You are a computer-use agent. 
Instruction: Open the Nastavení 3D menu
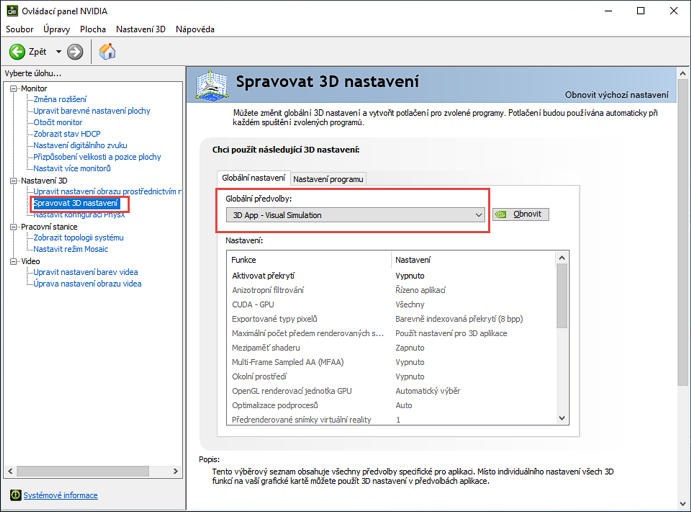tap(141, 29)
